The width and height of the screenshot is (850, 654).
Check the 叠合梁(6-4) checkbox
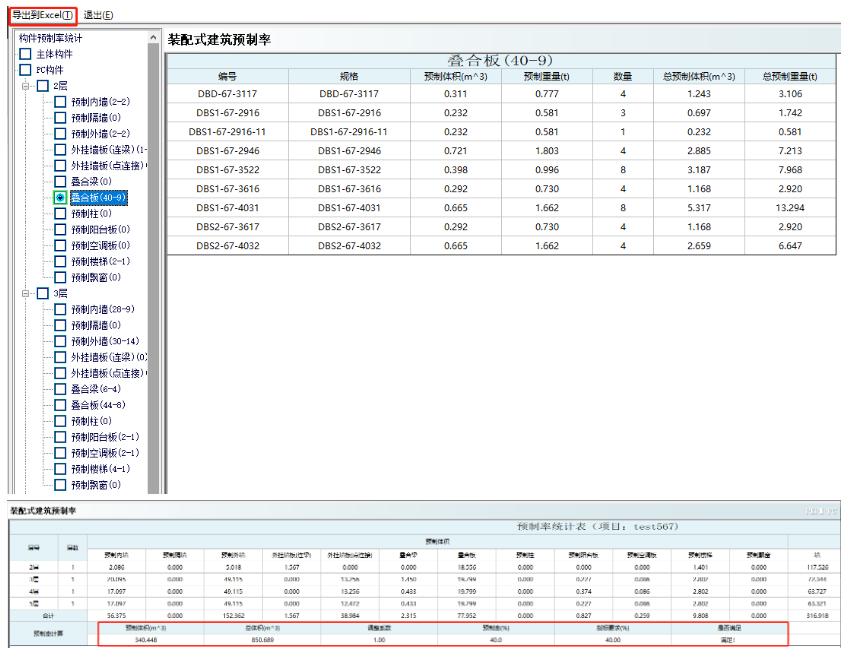point(61,389)
